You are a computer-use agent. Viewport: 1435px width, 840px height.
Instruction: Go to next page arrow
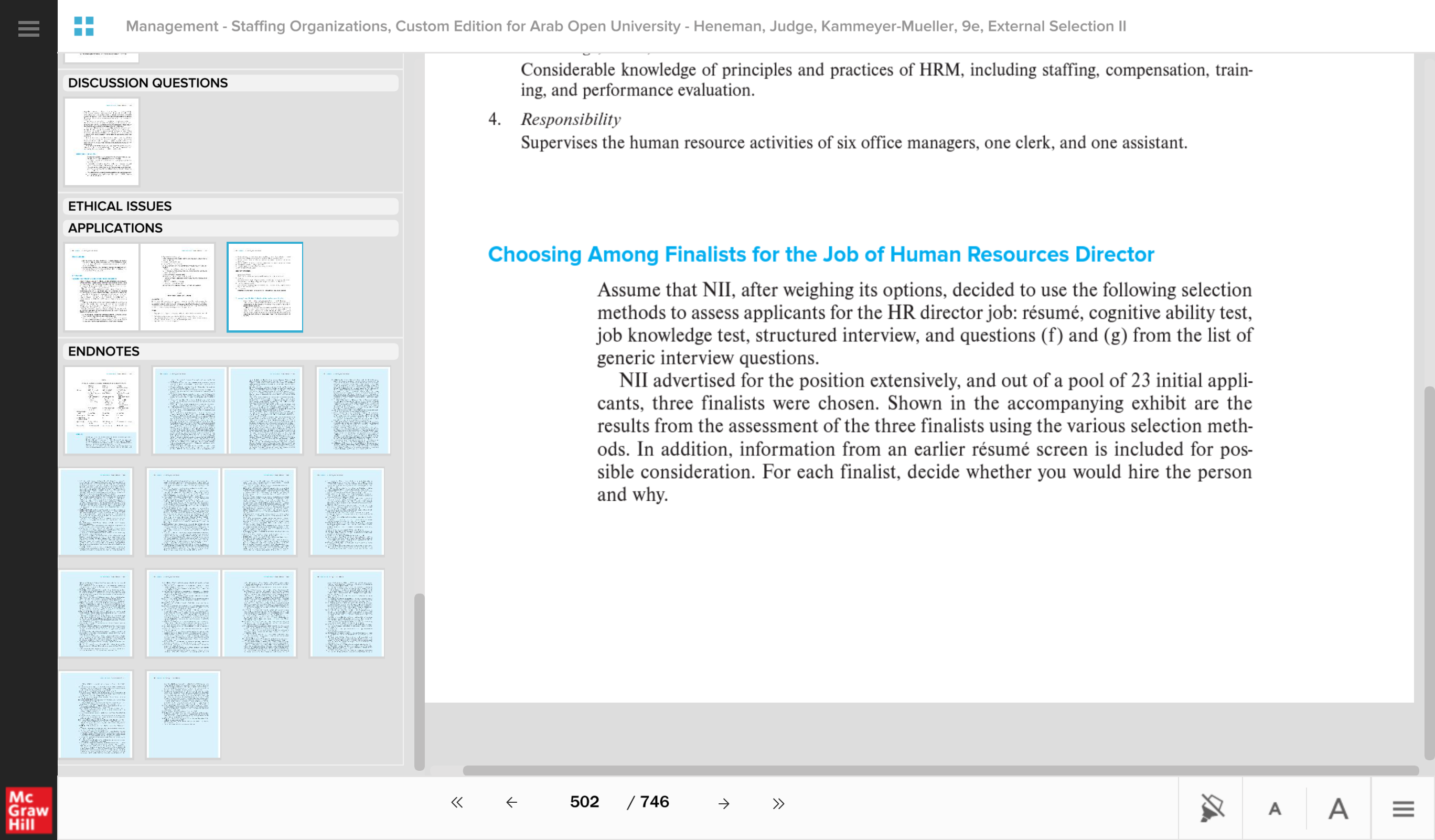724,803
